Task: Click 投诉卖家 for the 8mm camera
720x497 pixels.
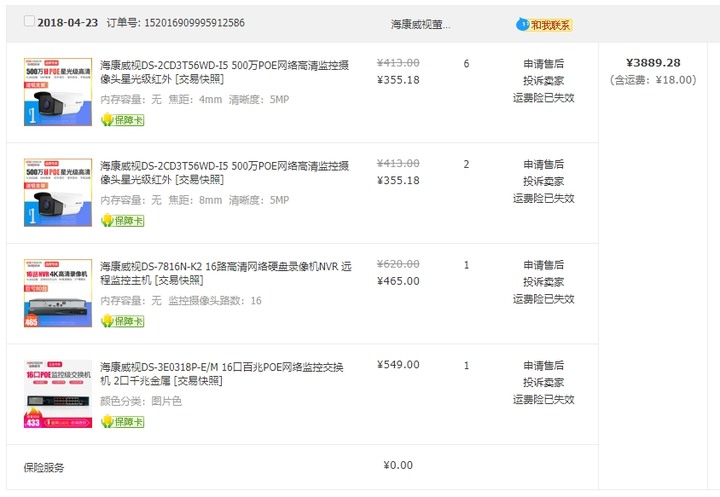Action: tap(544, 181)
